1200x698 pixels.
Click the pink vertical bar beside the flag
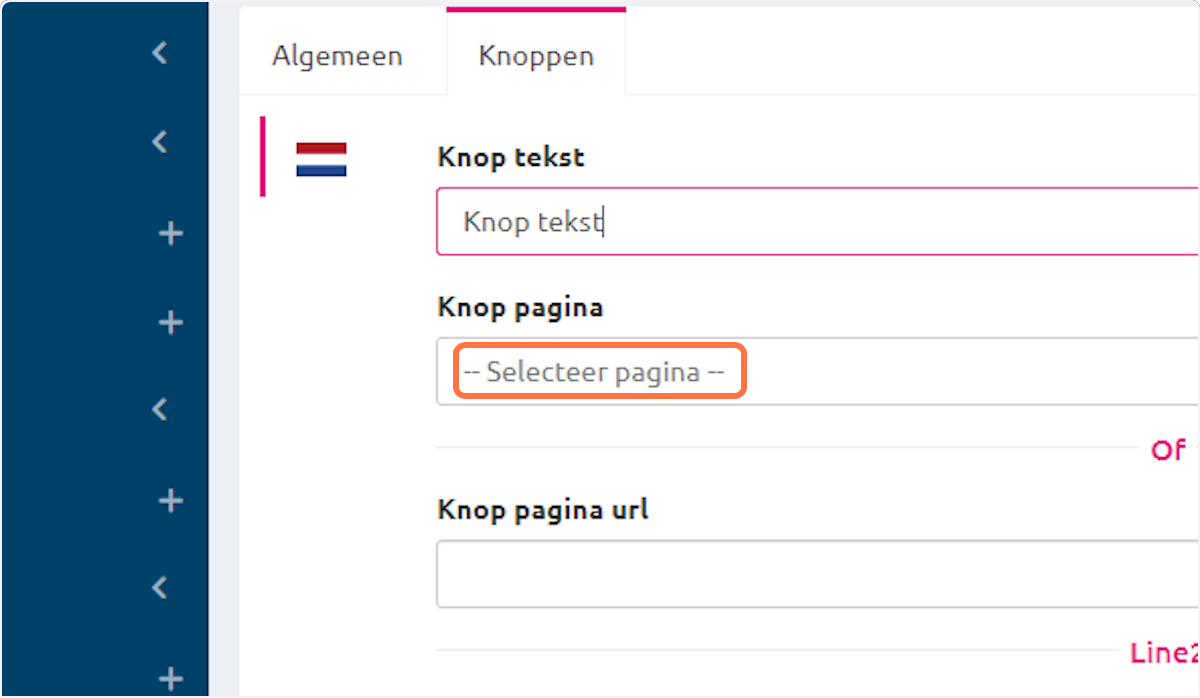point(263,156)
